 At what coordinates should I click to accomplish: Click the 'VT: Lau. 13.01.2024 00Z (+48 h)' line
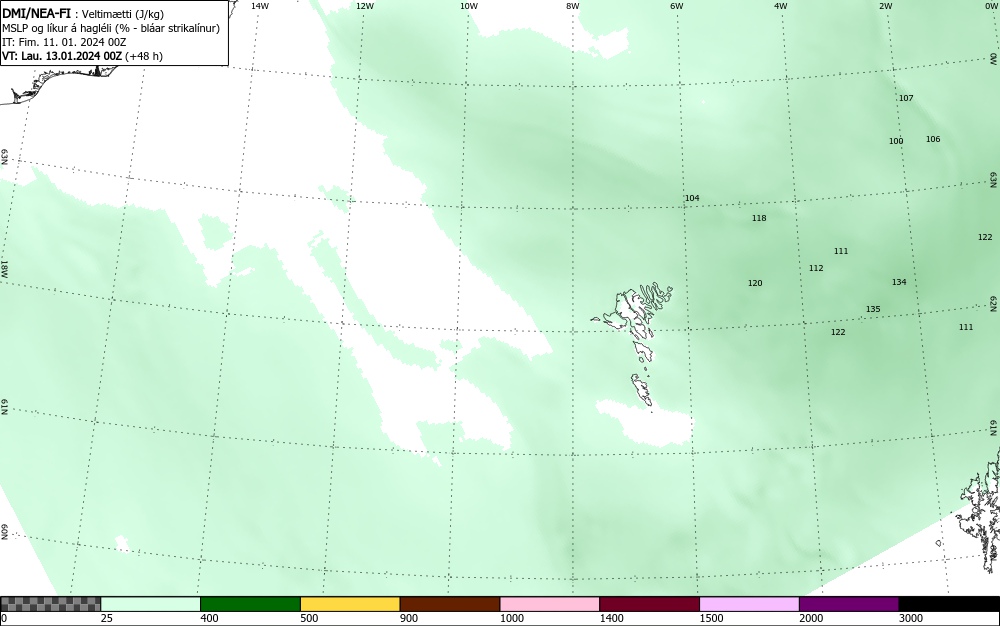point(82,56)
